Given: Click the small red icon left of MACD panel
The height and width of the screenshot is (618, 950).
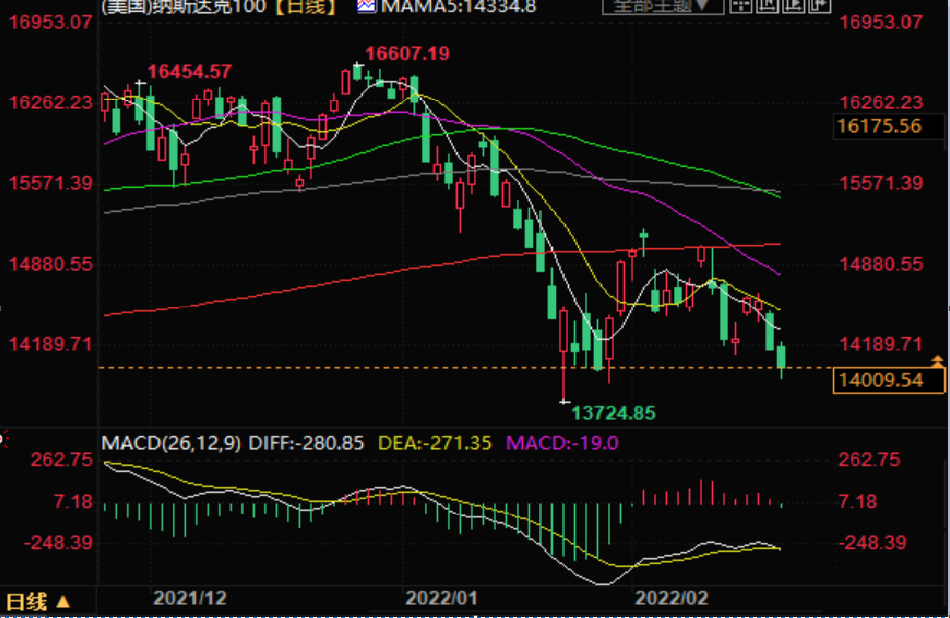Looking at the screenshot, I should point(3,437).
